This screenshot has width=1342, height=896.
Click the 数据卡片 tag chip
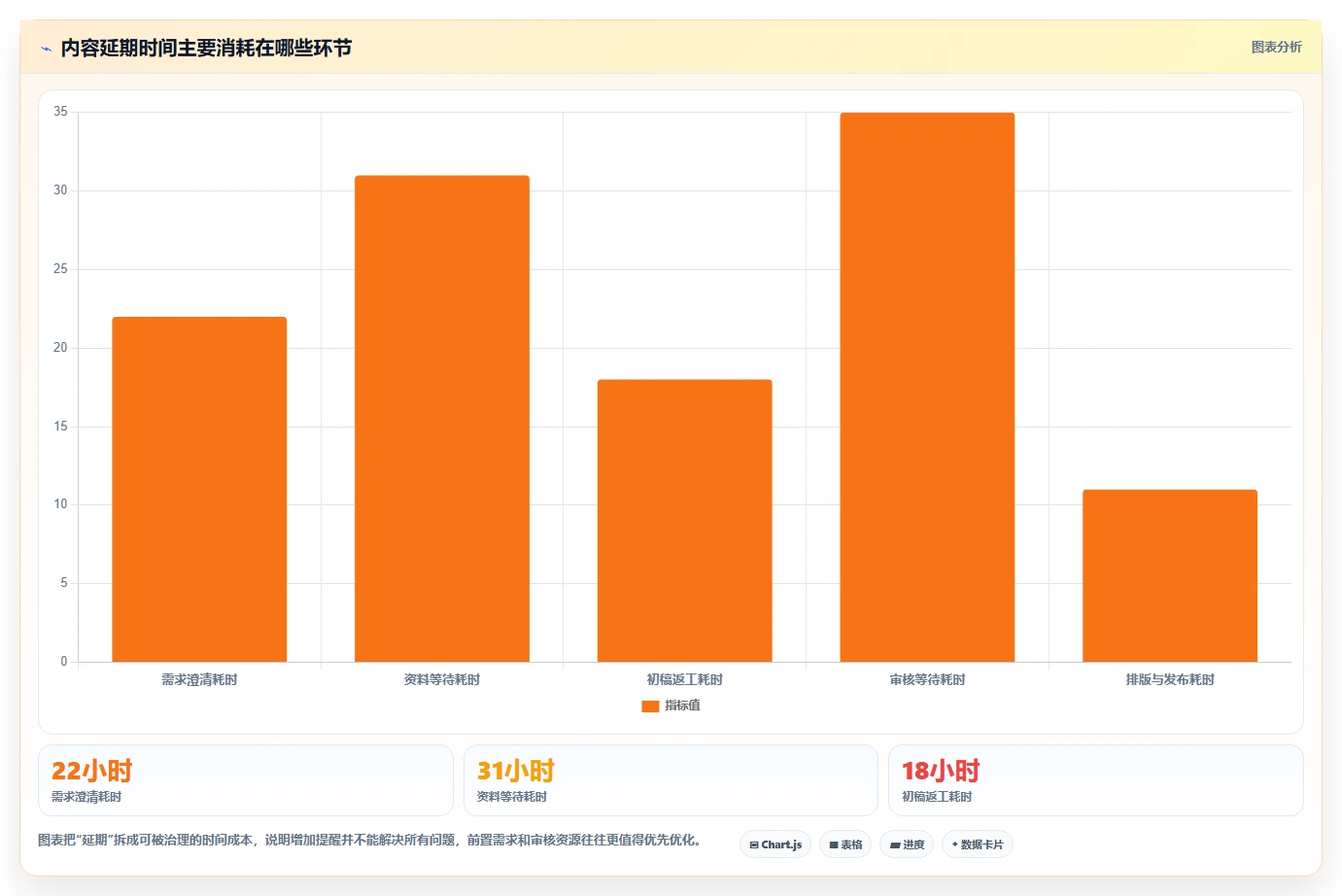pyautogui.click(x=978, y=844)
